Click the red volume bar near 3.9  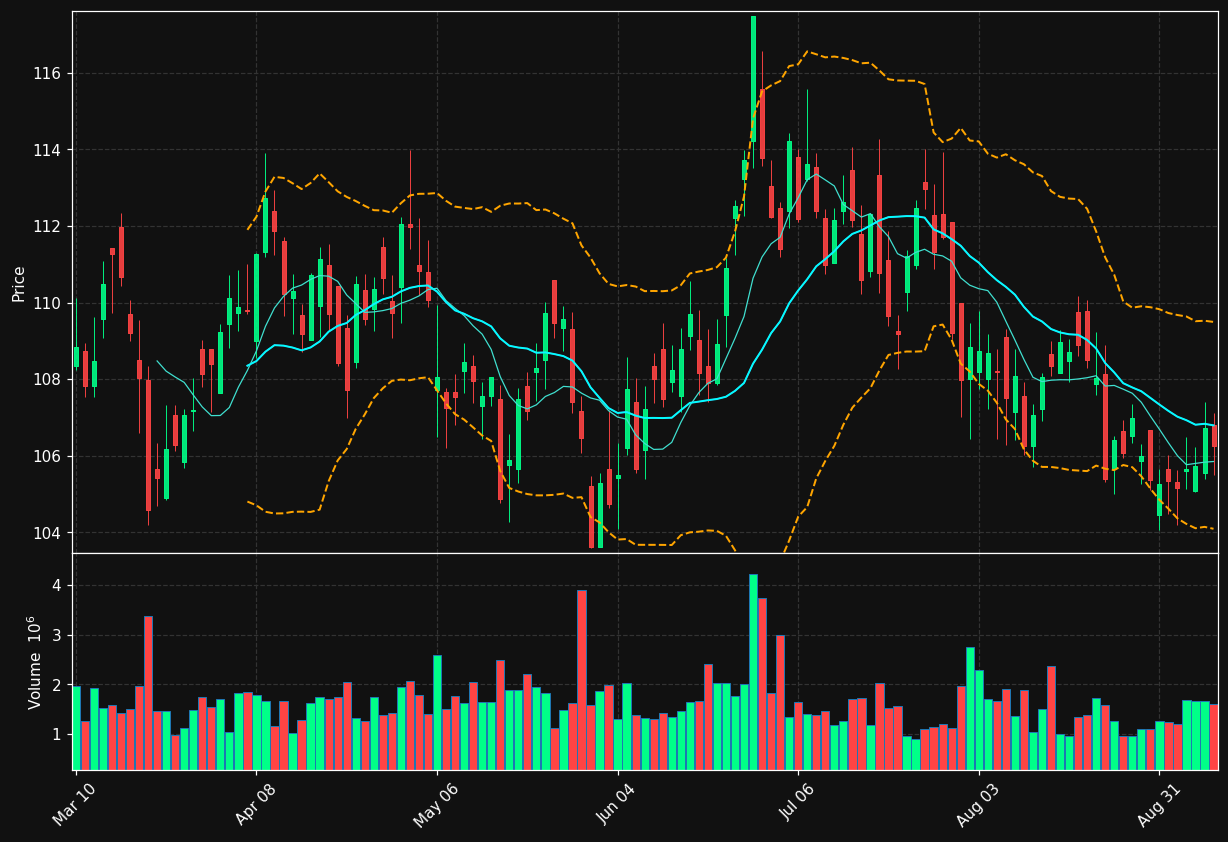click(581, 680)
